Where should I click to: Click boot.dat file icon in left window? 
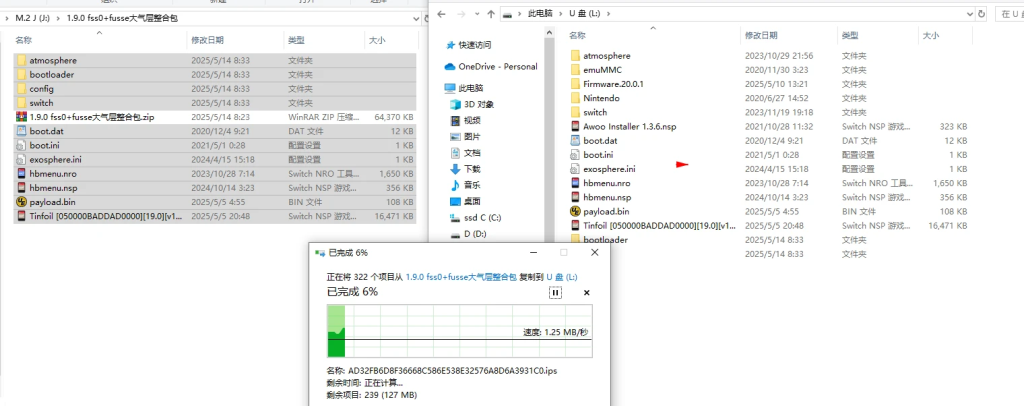pyautogui.click(x=22, y=131)
